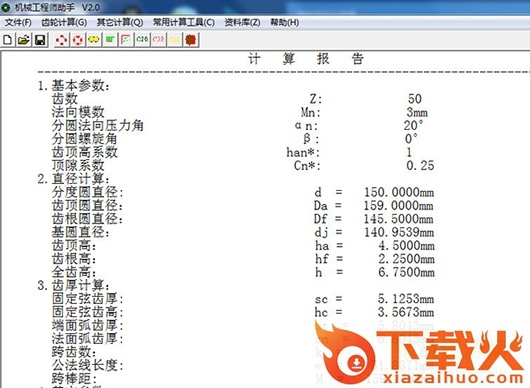Click the 基圆直径 label

click(x=80, y=232)
